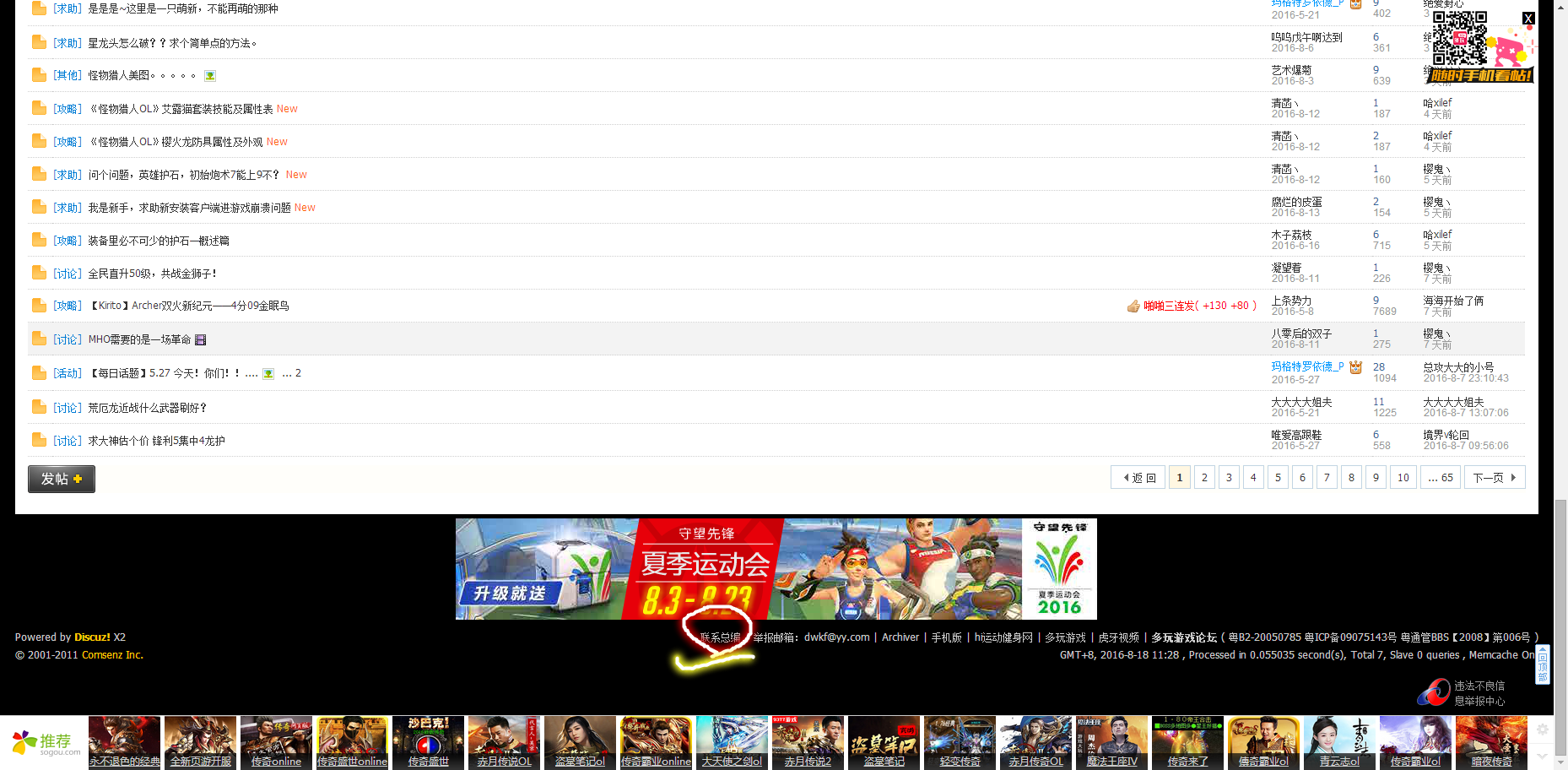Close the QR code popup
The image size is (1568, 770).
tap(1528, 19)
